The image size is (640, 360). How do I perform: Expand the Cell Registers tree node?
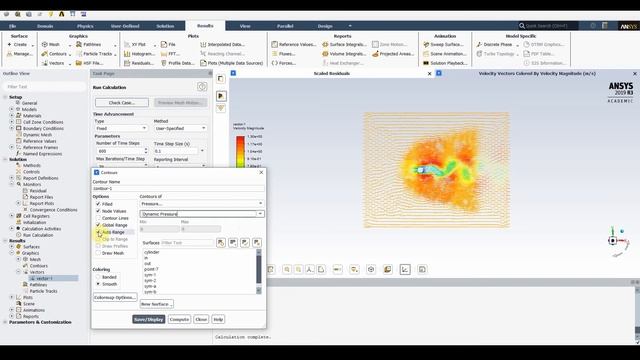[12, 216]
